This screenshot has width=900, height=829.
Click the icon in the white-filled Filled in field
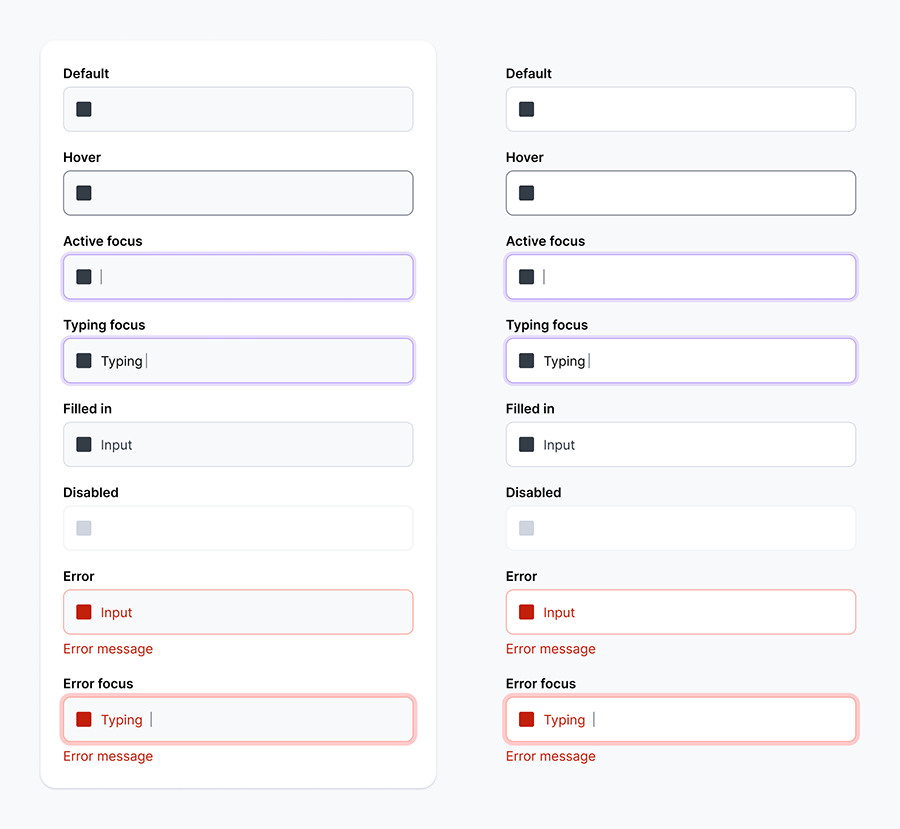(x=527, y=445)
